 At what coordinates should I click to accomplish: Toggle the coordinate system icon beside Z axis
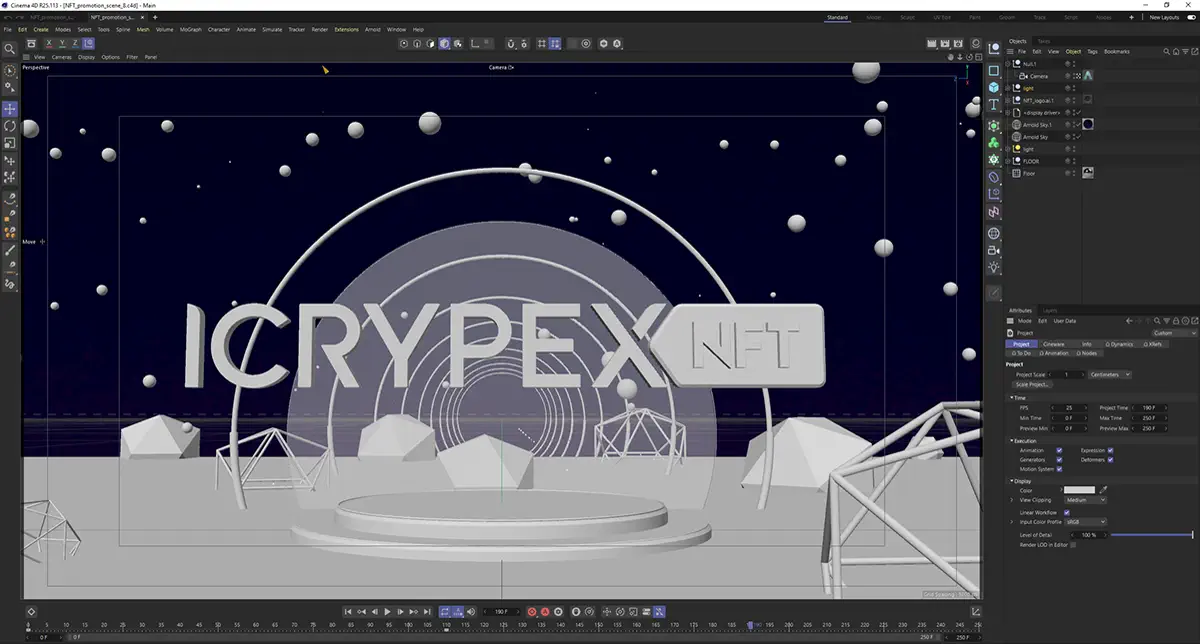89,43
